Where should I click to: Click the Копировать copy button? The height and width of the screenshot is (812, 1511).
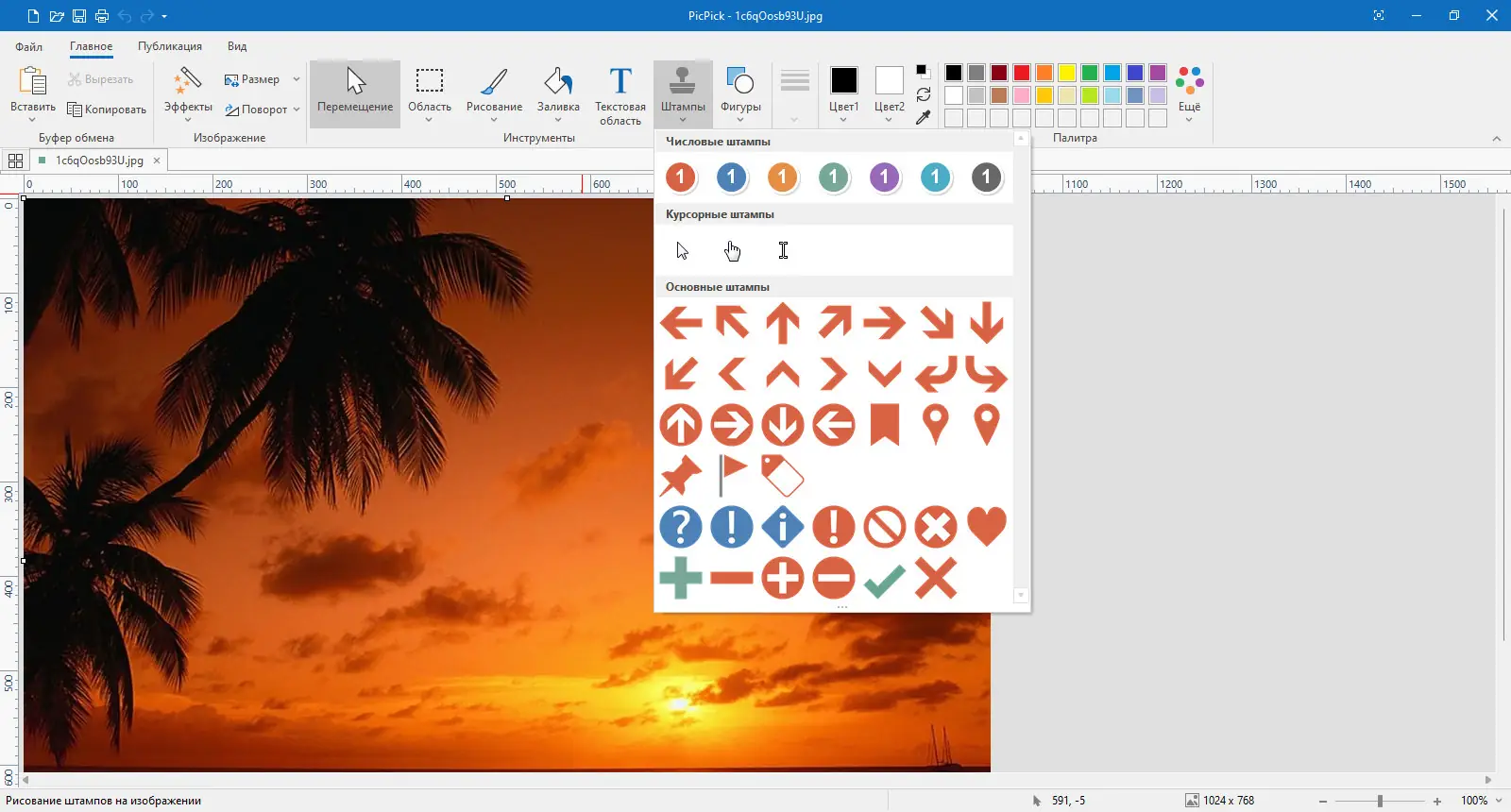pyautogui.click(x=107, y=110)
